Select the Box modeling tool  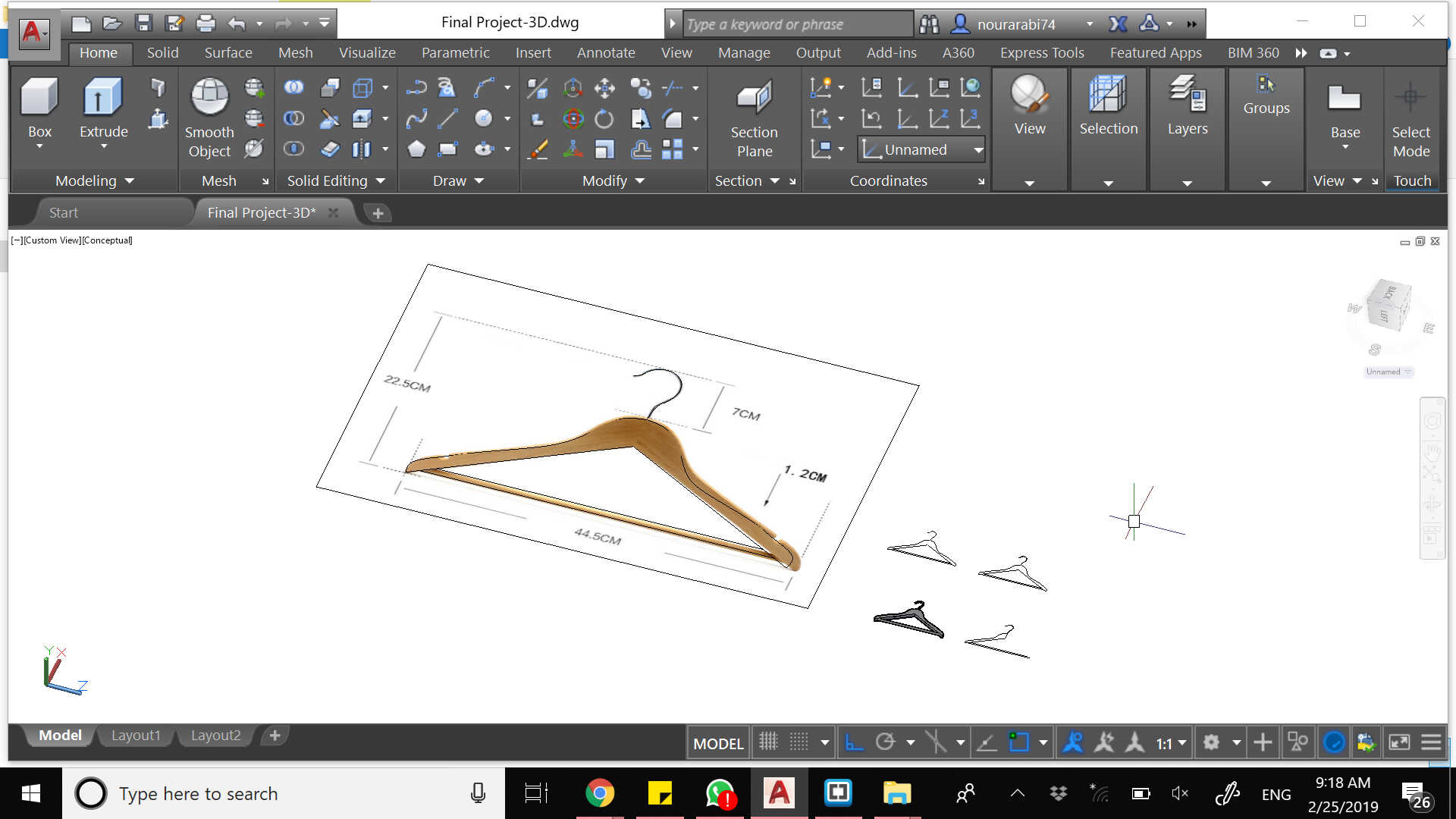click(x=39, y=98)
